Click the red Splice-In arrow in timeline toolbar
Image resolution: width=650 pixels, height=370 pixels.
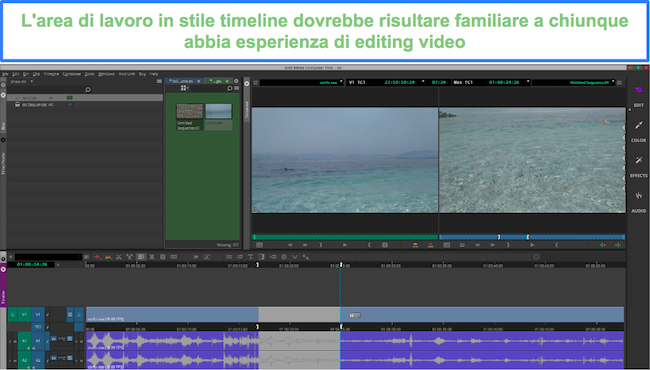click(x=97, y=257)
